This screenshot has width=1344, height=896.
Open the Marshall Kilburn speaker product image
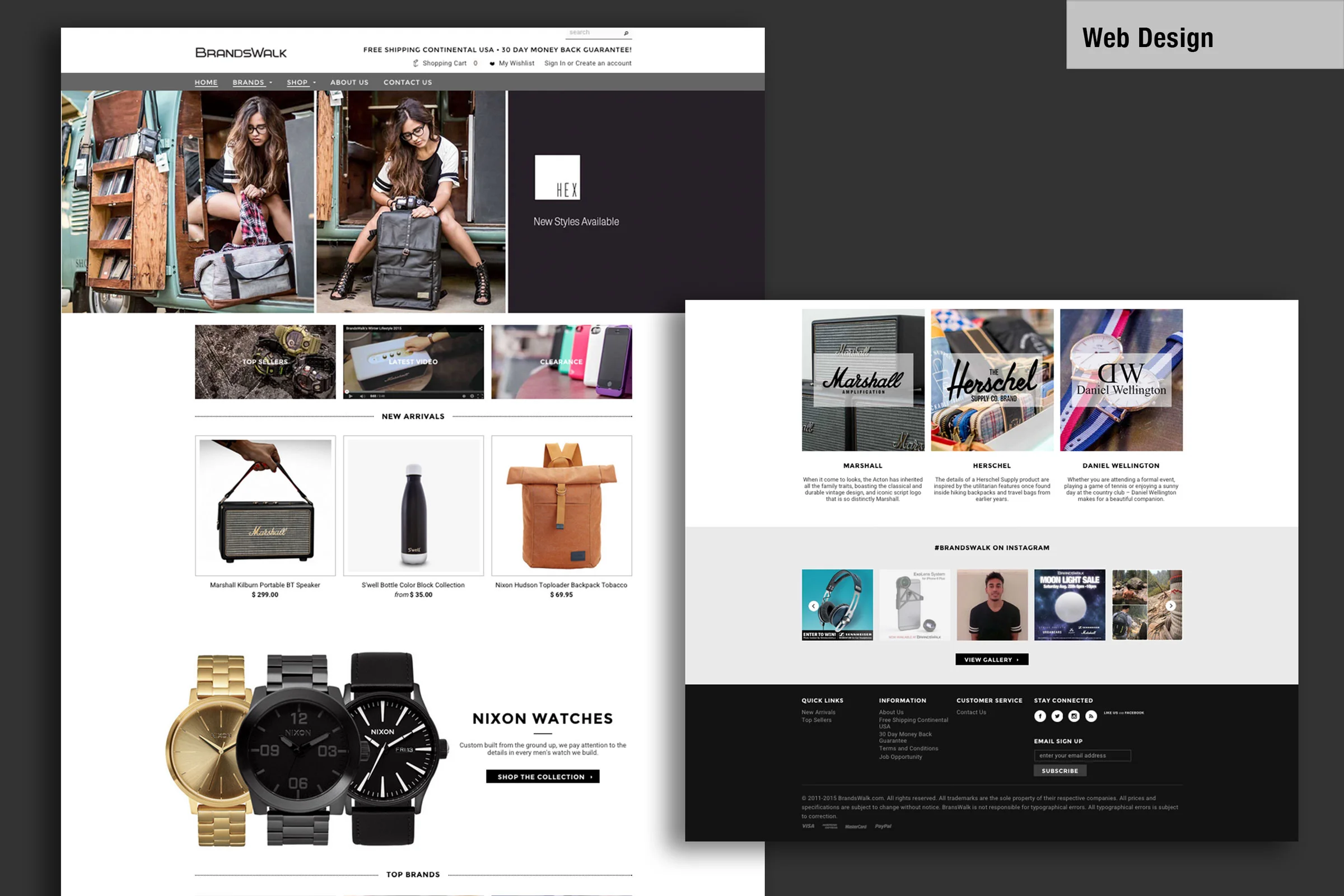[x=265, y=506]
